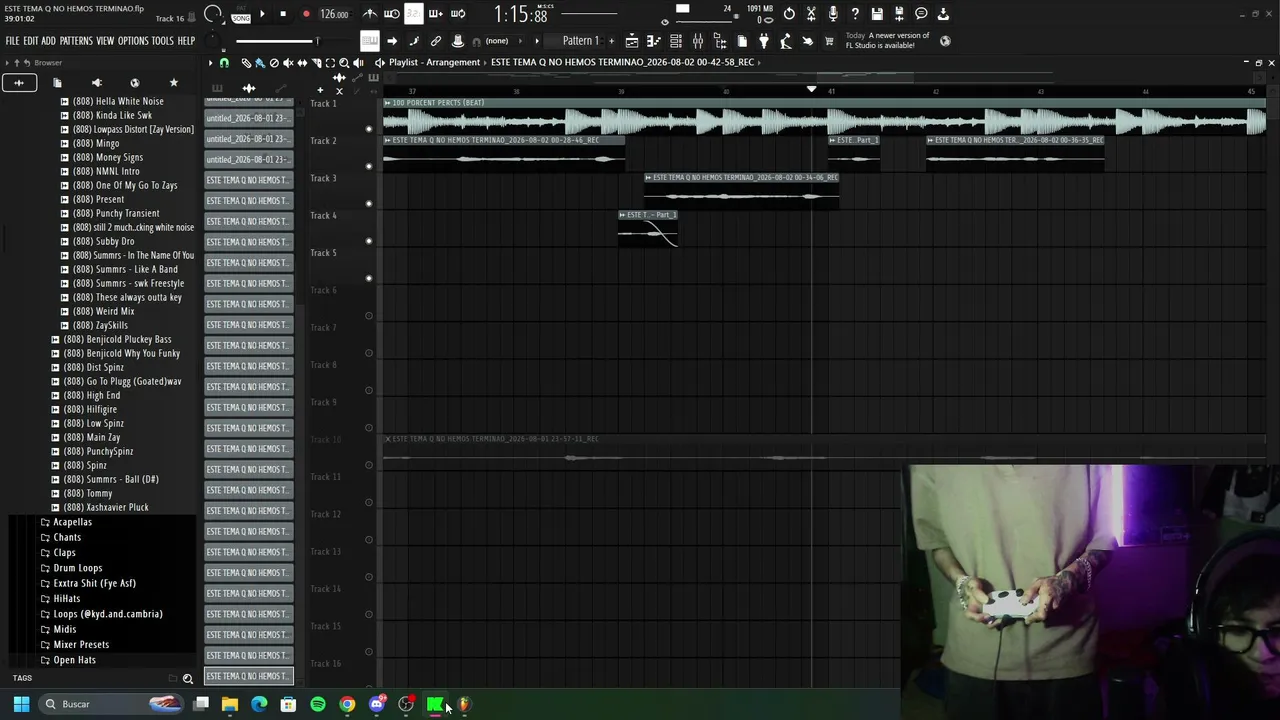This screenshot has width=1280, height=720.
Task: Expand the Acapellas folder
Action: (72, 522)
